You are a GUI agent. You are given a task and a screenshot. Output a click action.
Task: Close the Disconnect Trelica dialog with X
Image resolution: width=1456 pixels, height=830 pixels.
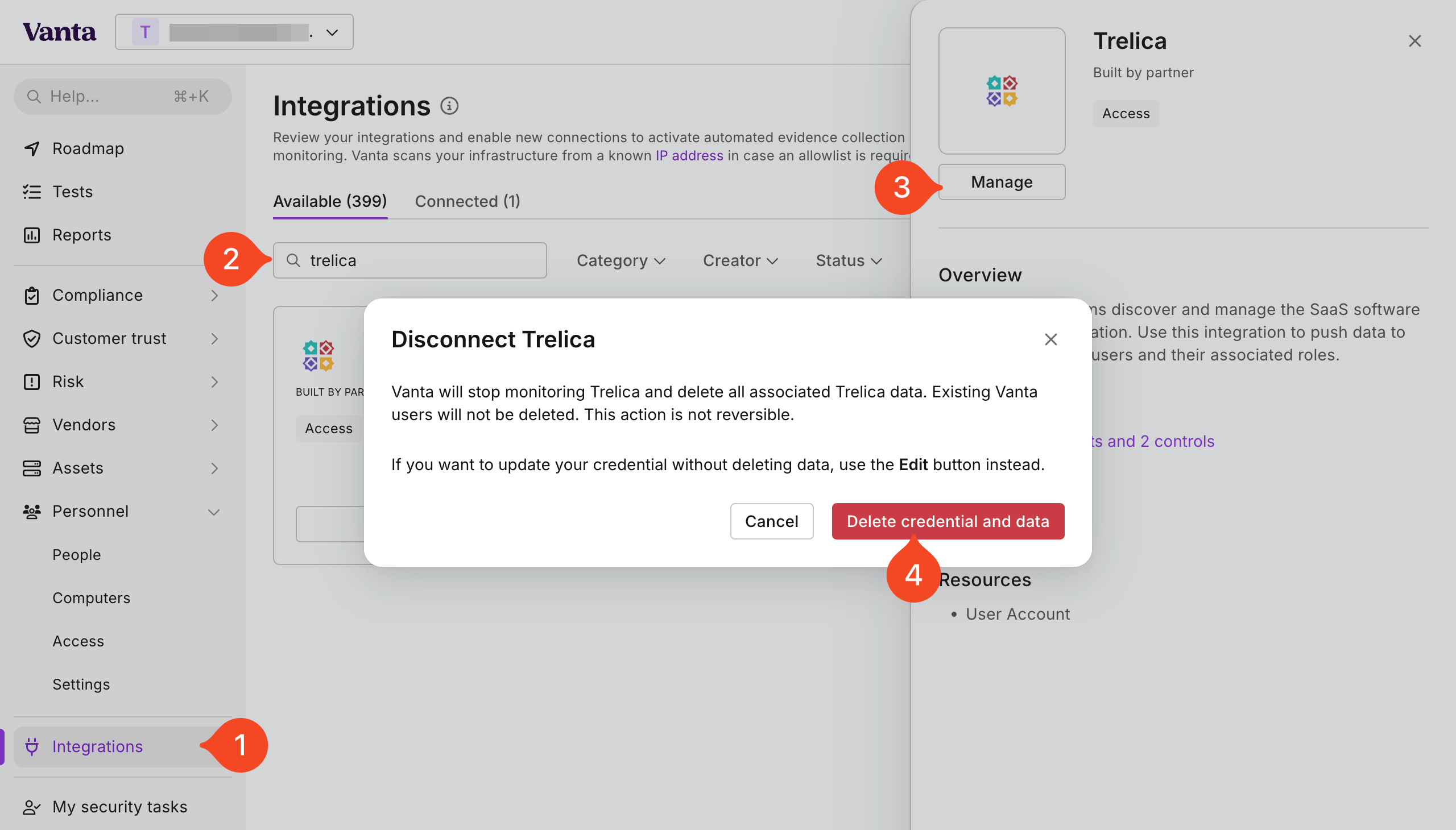pyautogui.click(x=1050, y=339)
